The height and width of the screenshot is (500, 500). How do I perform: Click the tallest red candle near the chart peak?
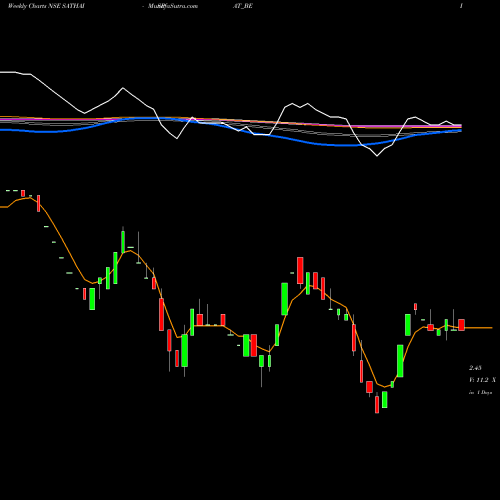pyautogui.click(x=300, y=270)
